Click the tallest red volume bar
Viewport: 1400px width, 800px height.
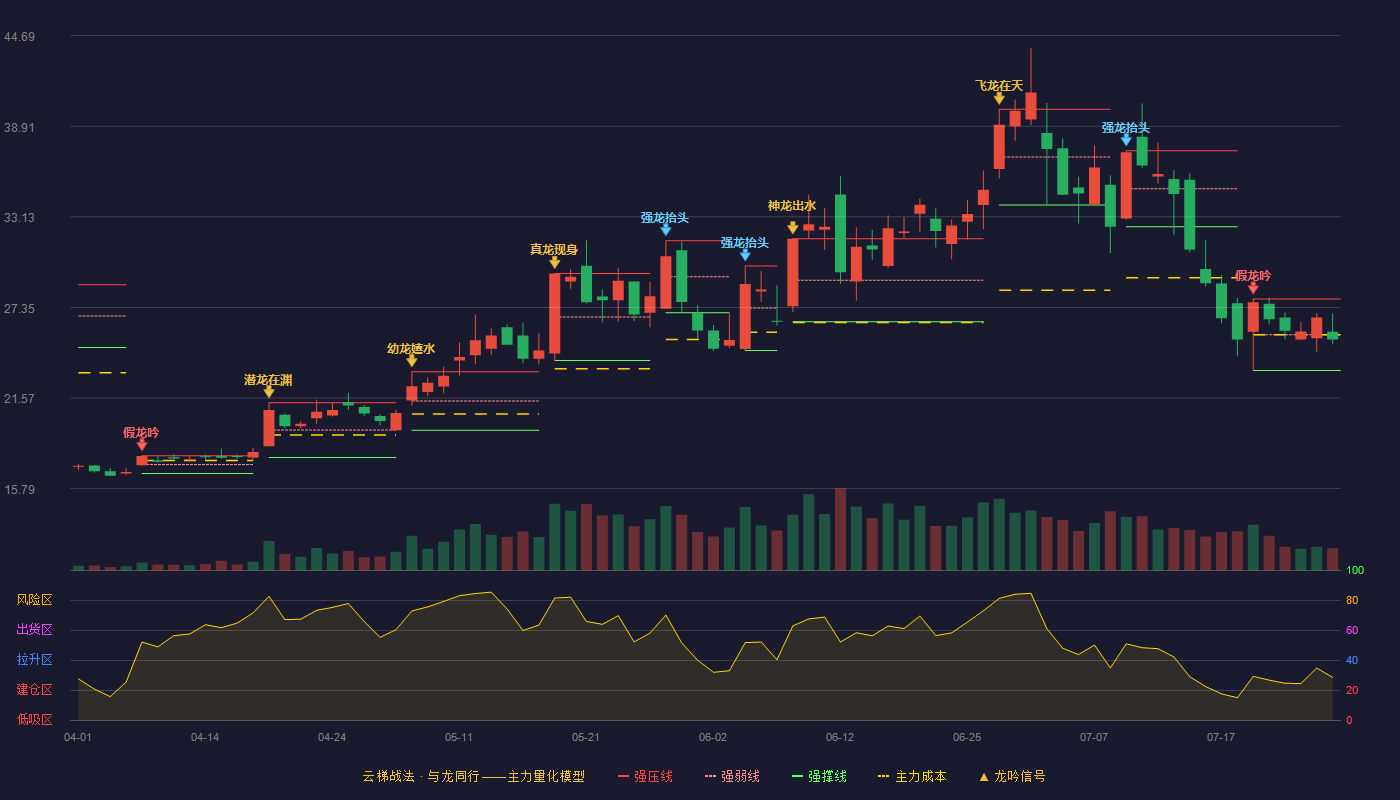[840, 529]
